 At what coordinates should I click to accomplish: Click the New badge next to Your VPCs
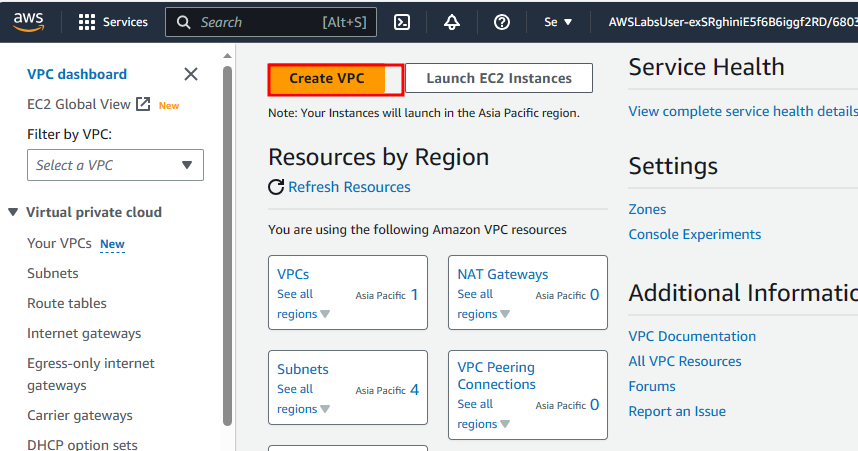click(x=112, y=244)
